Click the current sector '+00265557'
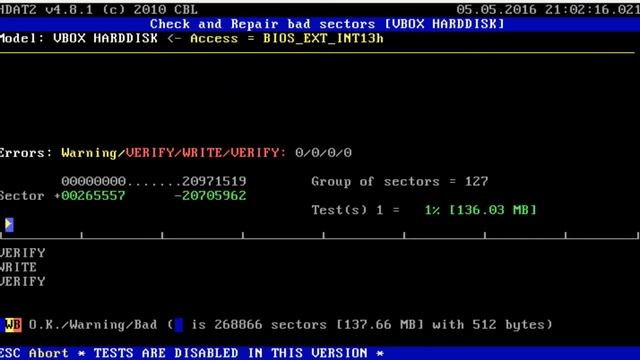The width and height of the screenshot is (640, 360). (89, 196)
